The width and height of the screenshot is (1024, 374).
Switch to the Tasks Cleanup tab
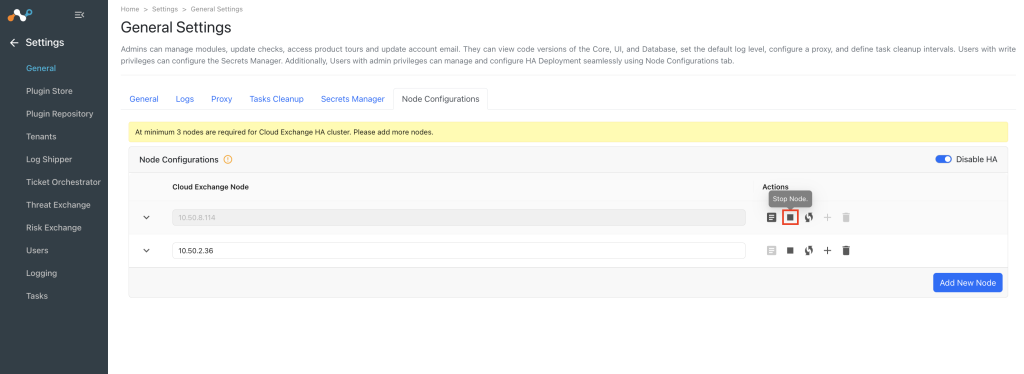[276, 99]
